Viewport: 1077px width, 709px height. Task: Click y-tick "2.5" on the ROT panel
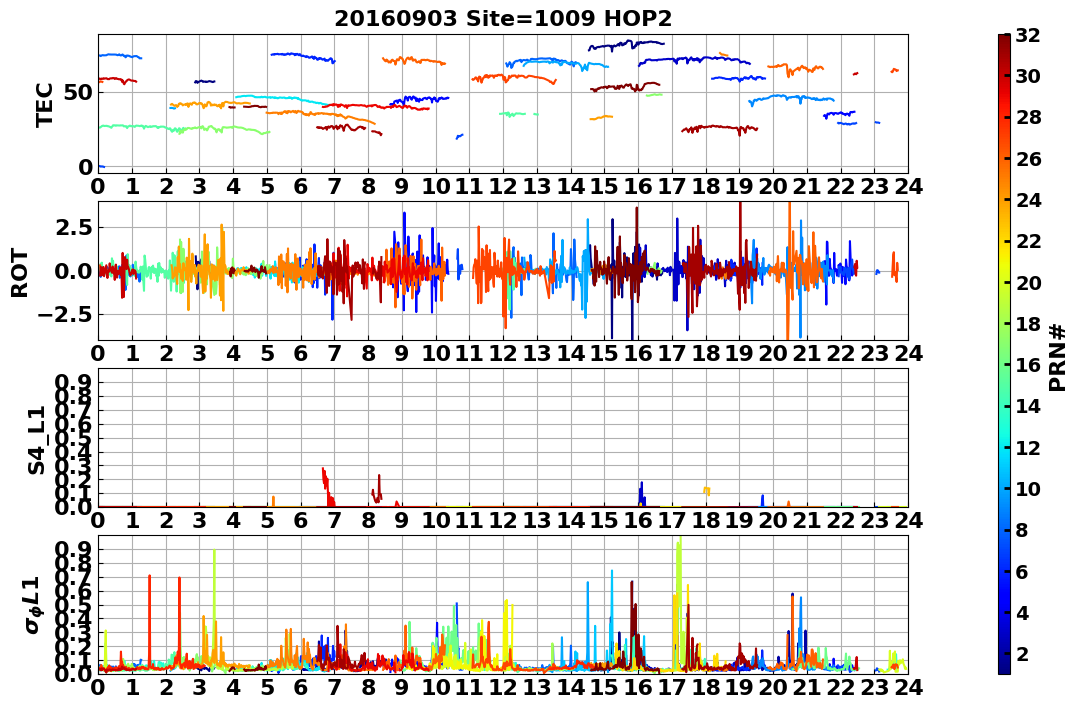pyautogui.click(x=73, y=227)
